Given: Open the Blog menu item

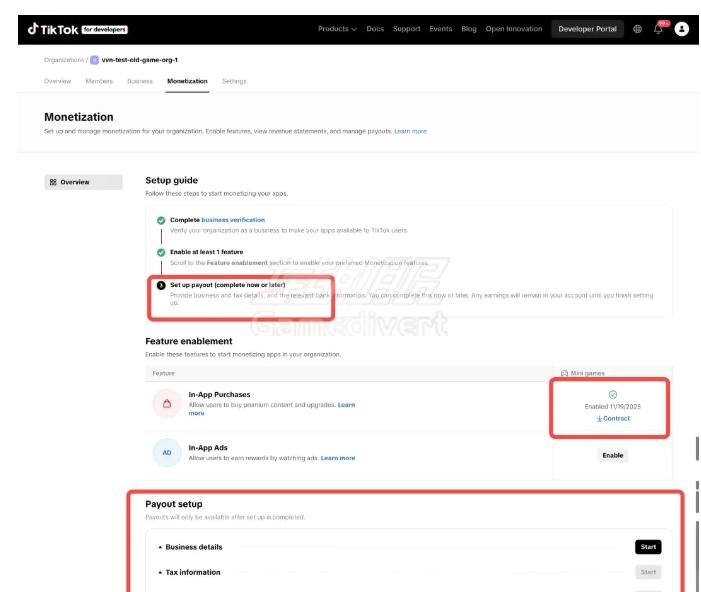Looking at the screenshot, I should [x=469, y=29].
